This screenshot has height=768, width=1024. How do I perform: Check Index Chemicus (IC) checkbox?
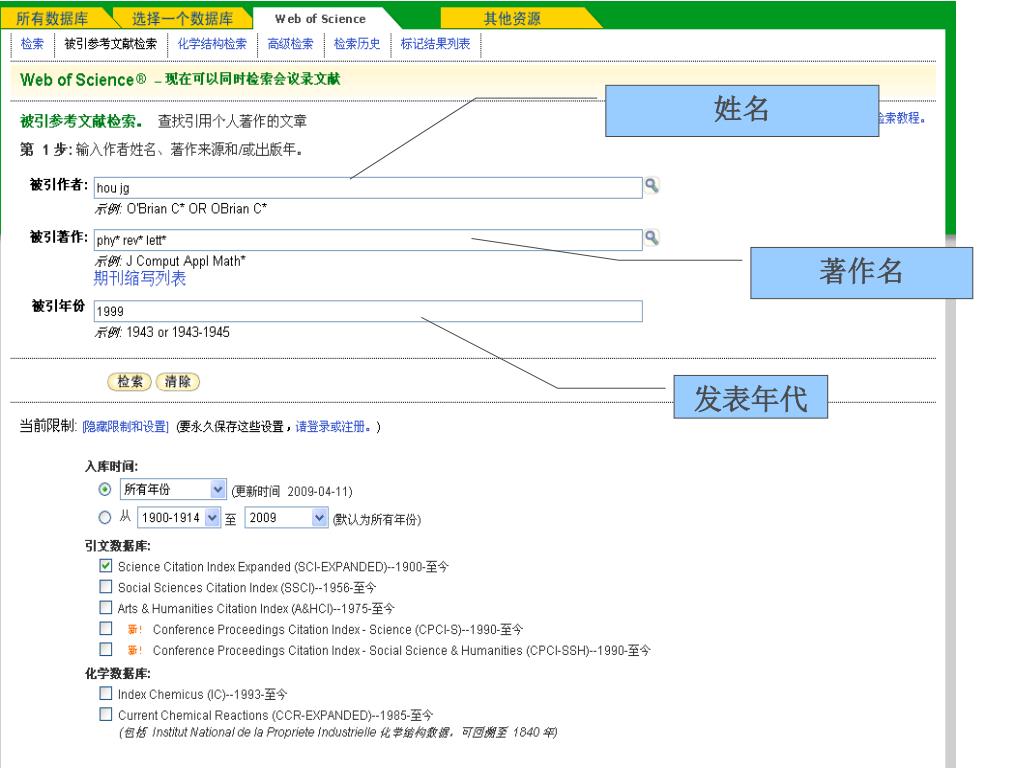[105, 693]
